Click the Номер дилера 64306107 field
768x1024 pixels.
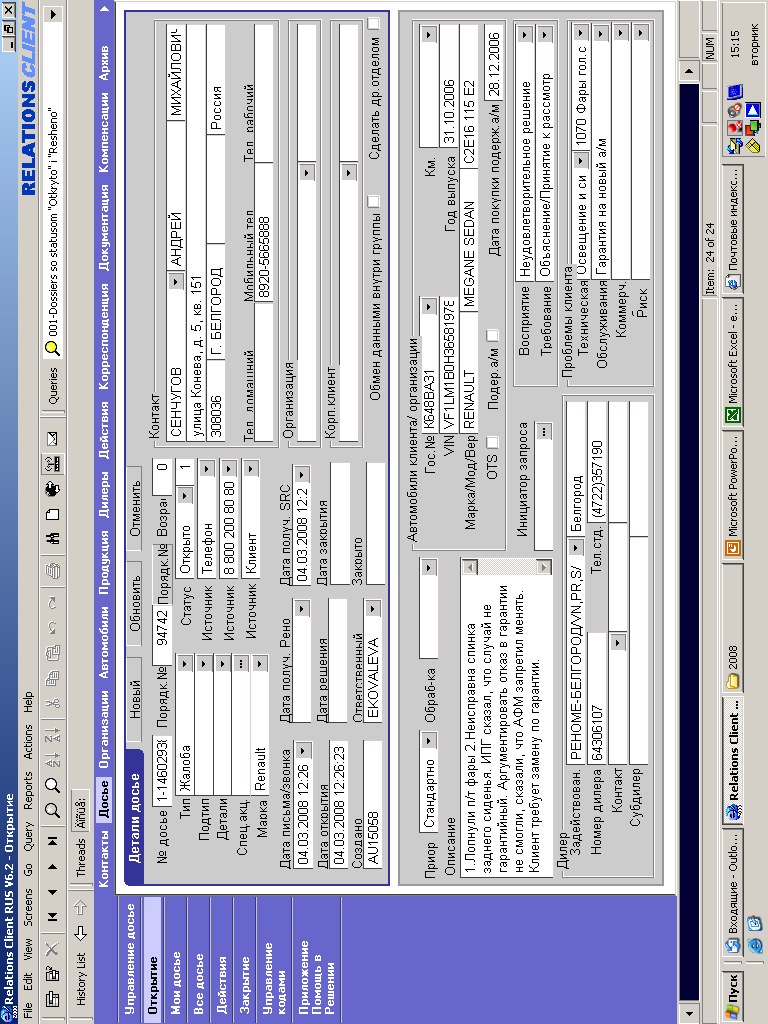pos(597,699)
